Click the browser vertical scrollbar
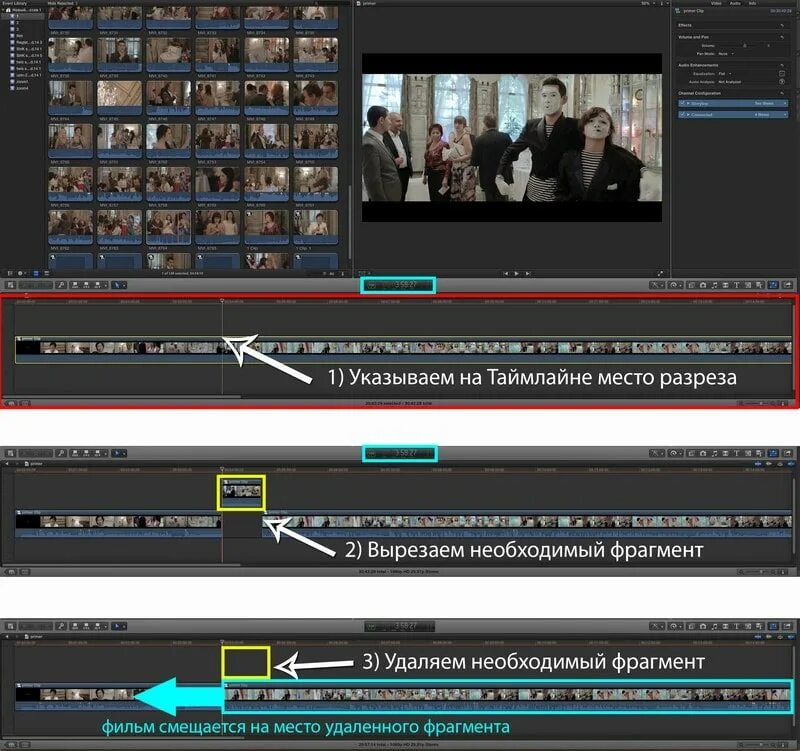Image resolution: width=800 pixels, height=751 pixels. 349,222
